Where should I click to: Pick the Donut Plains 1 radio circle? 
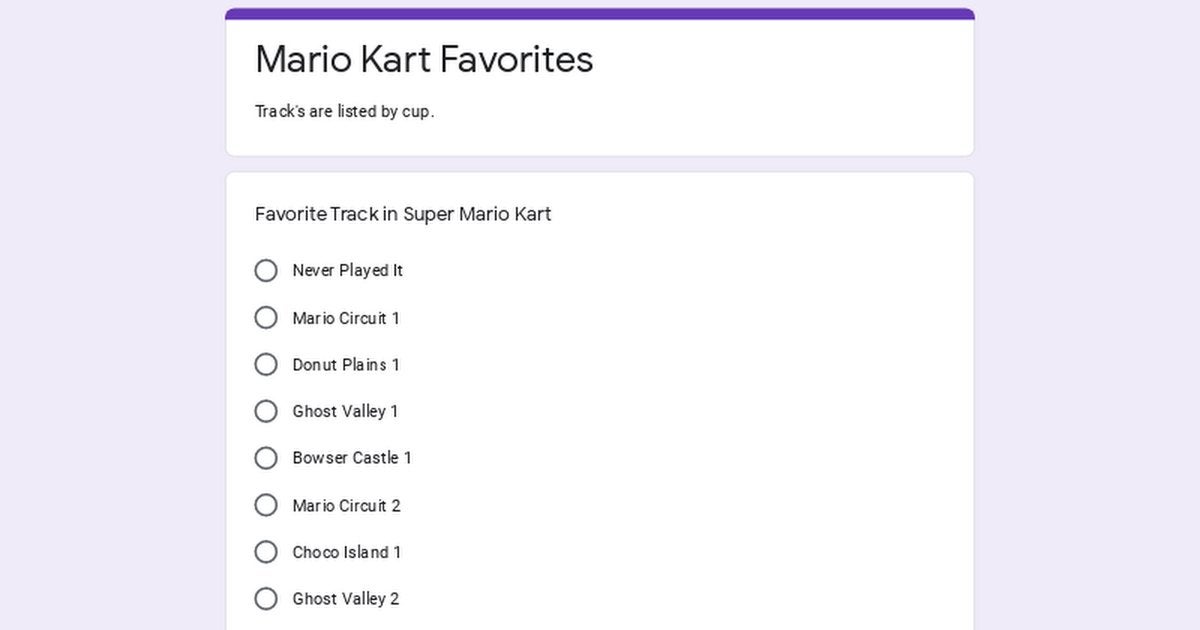pyautogui.click(x=266, y=365)
